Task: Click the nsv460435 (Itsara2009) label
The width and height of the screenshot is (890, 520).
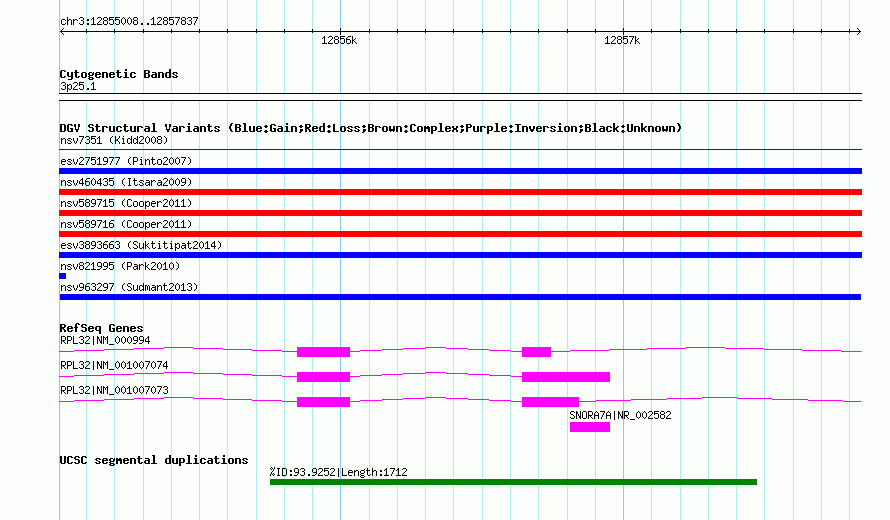Action: 126,182
